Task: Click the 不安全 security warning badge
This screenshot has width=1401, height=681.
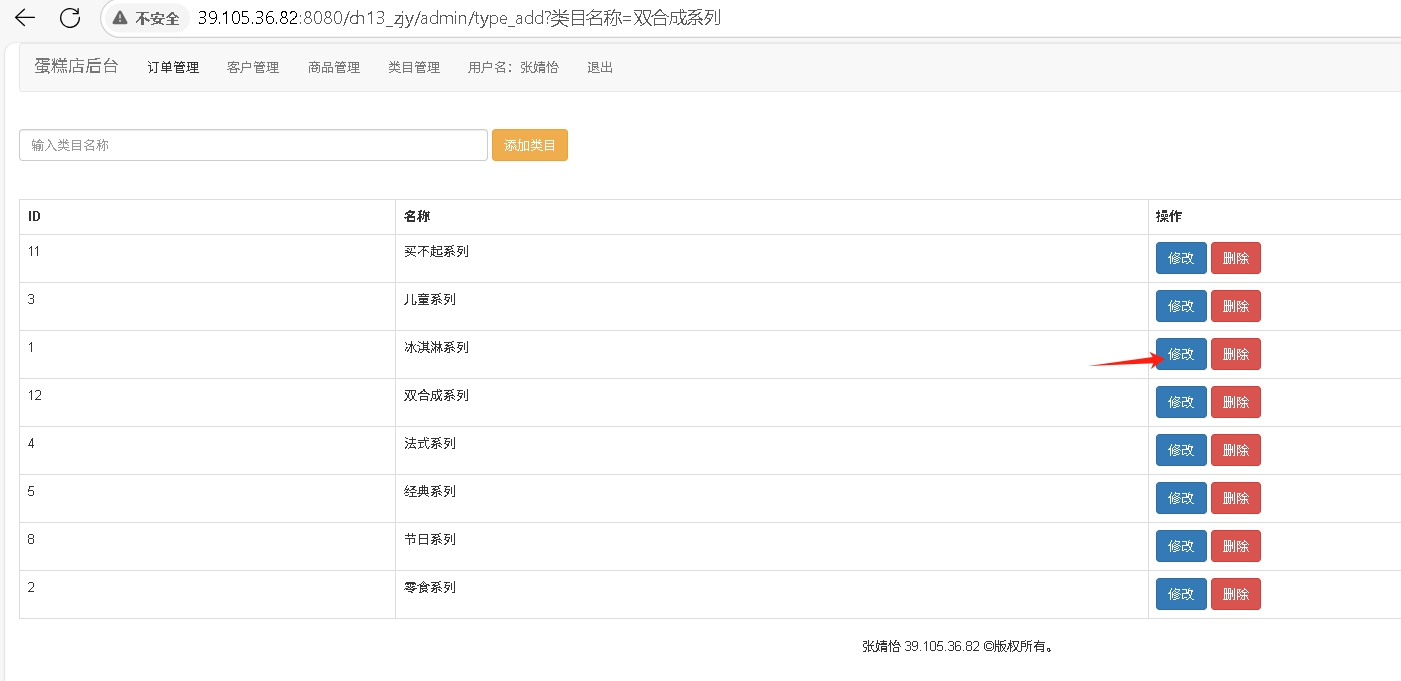Action: [x=147, y=19]
